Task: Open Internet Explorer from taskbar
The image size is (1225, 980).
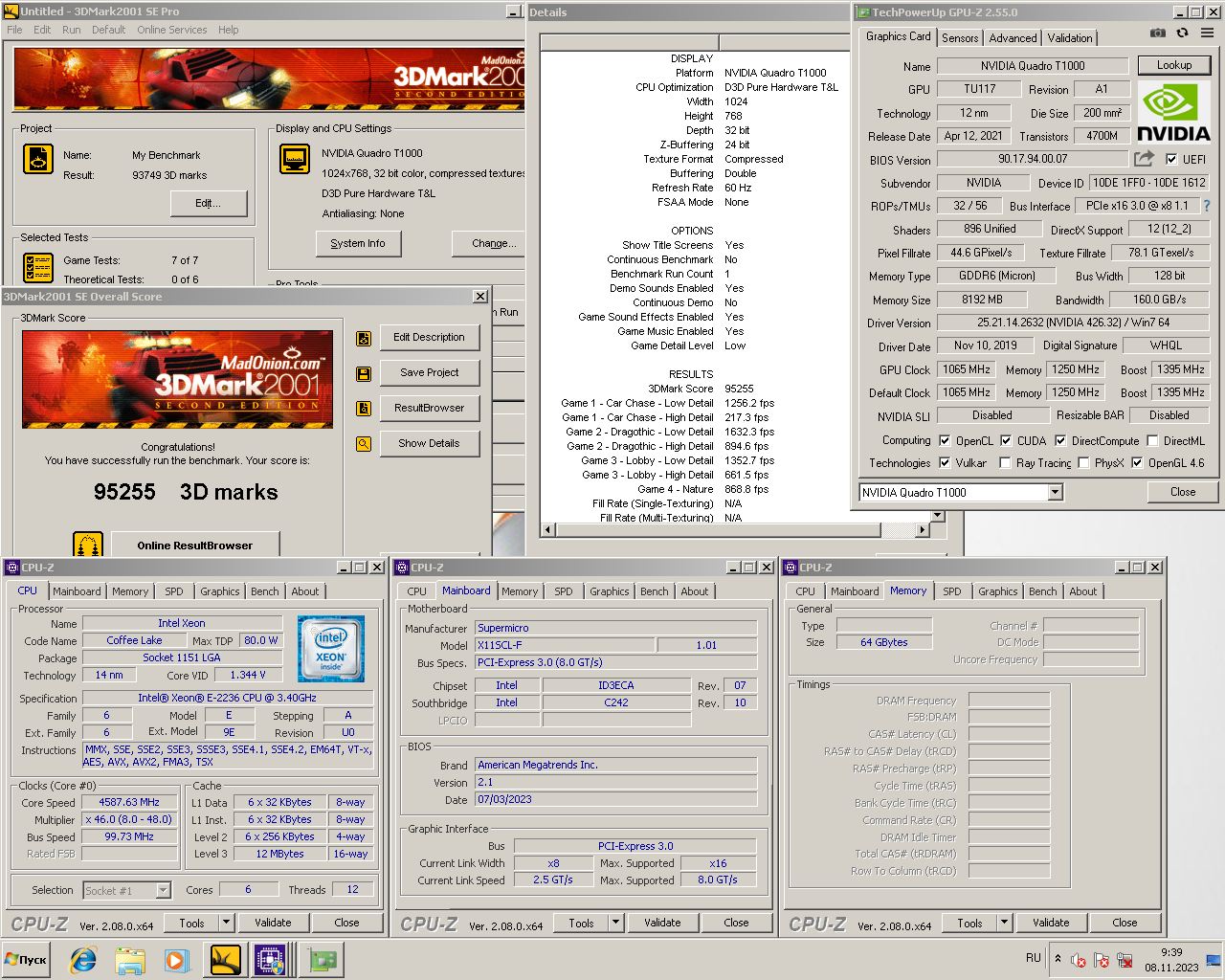Action: 83,960
